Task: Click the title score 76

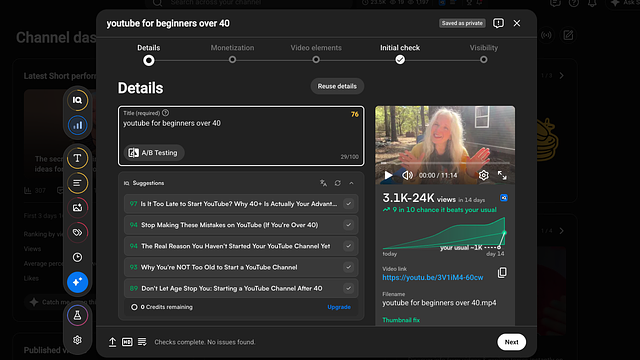Action: click(355, 114)
